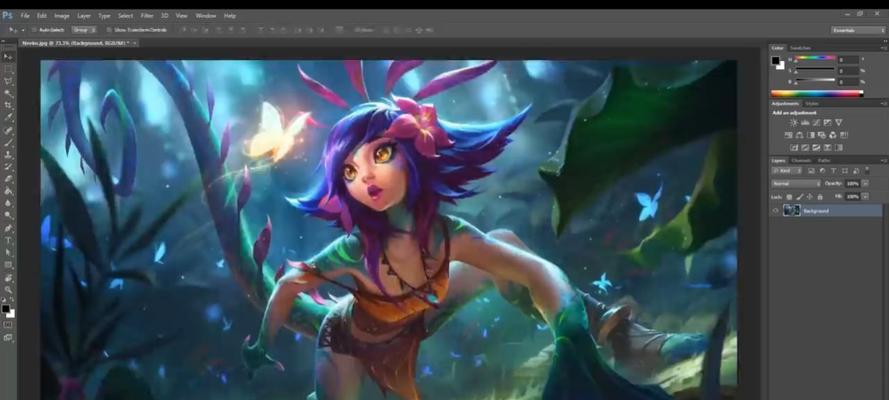Open the File menu
The height and width of the screenshot is (400, 889).
coord(24,16)
